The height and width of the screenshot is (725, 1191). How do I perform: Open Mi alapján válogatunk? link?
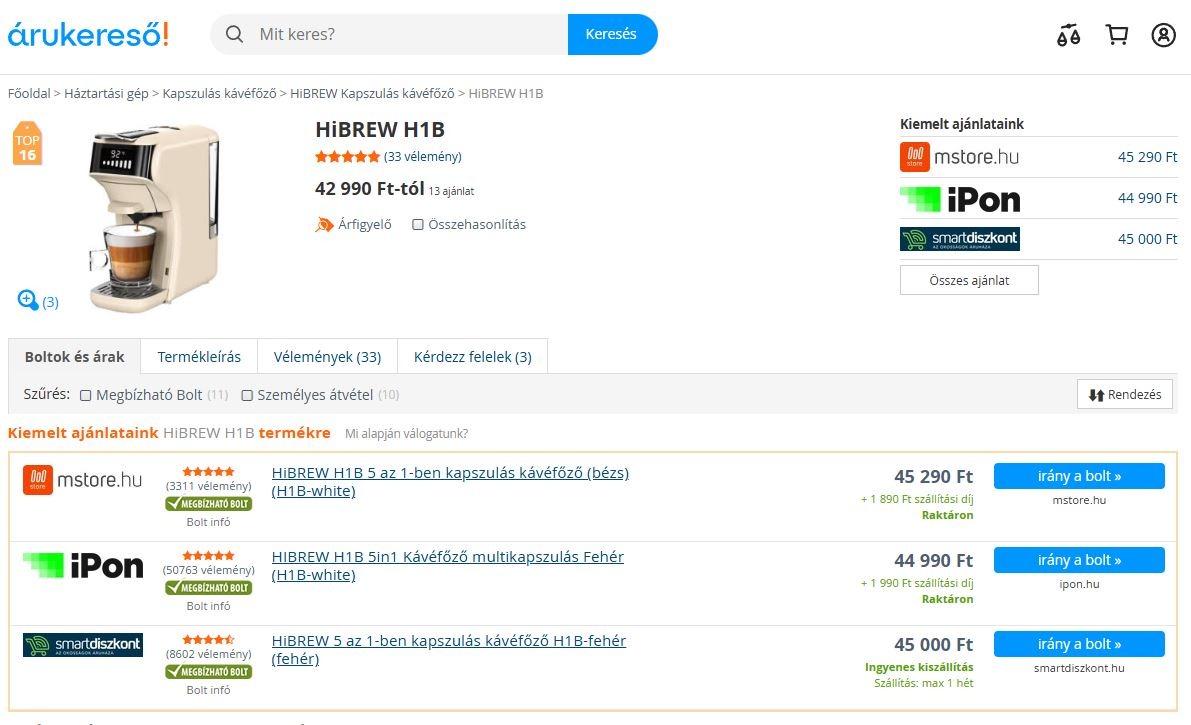(406, 434)
